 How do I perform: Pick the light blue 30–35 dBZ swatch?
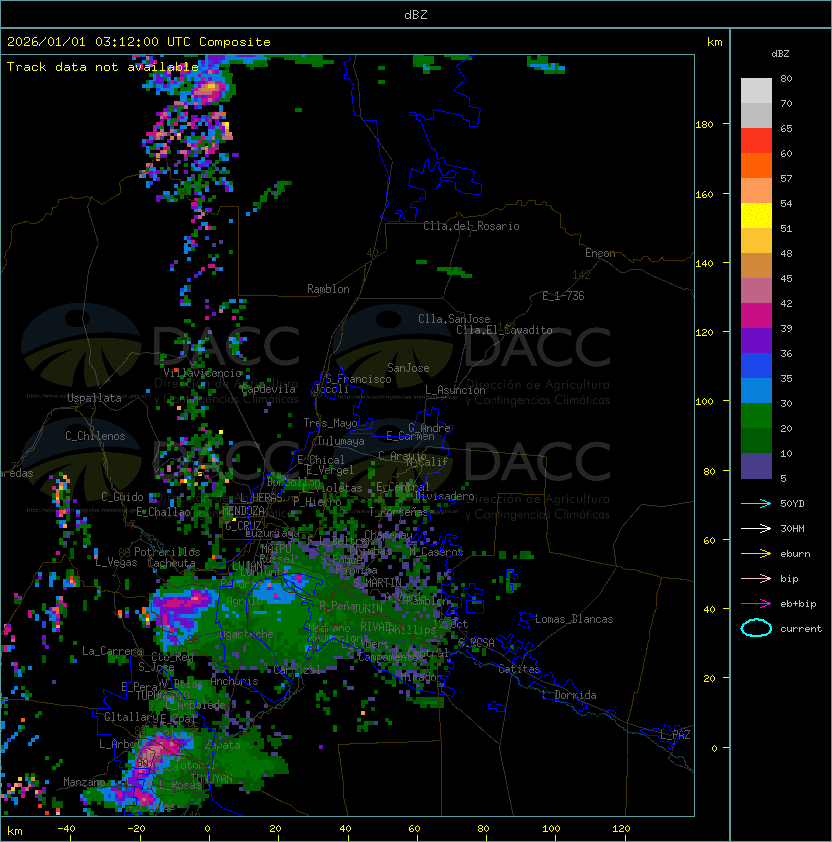pos(756,391)
